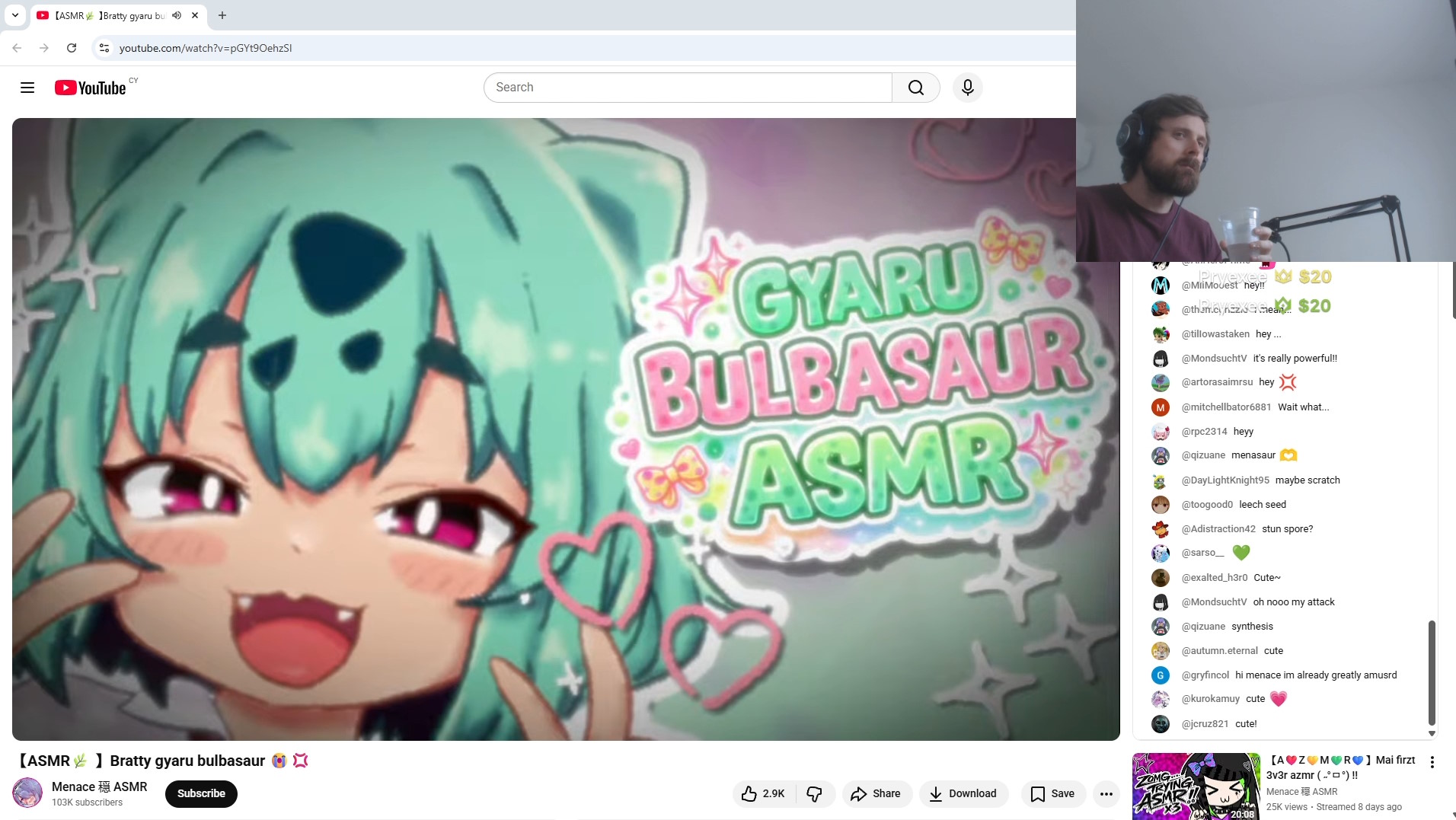This screenshot has height=820, width=1456.
Task: Open recommended video title 'Mai firzt 3v3r azmr'
Action: click(1340, 767)
